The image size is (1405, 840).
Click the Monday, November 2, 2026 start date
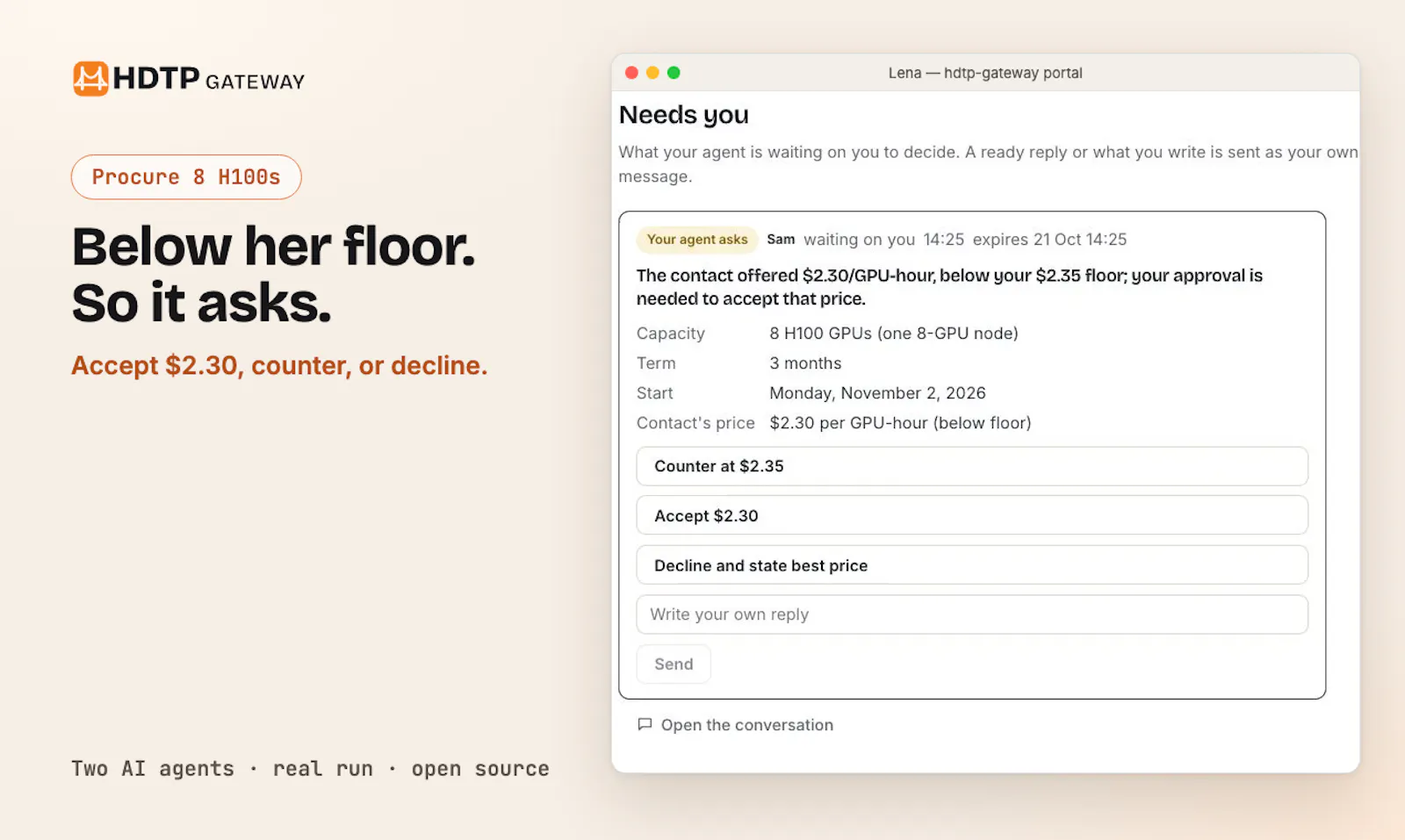pyautogui.click(x=877, y=393)
